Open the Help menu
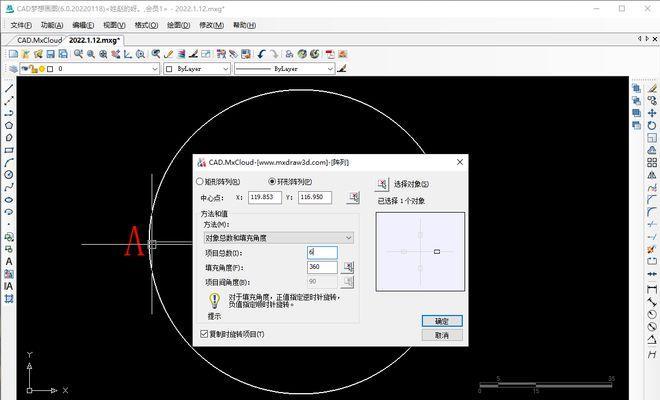The height and width of the screenshot is (400, 660). point(244,25)
